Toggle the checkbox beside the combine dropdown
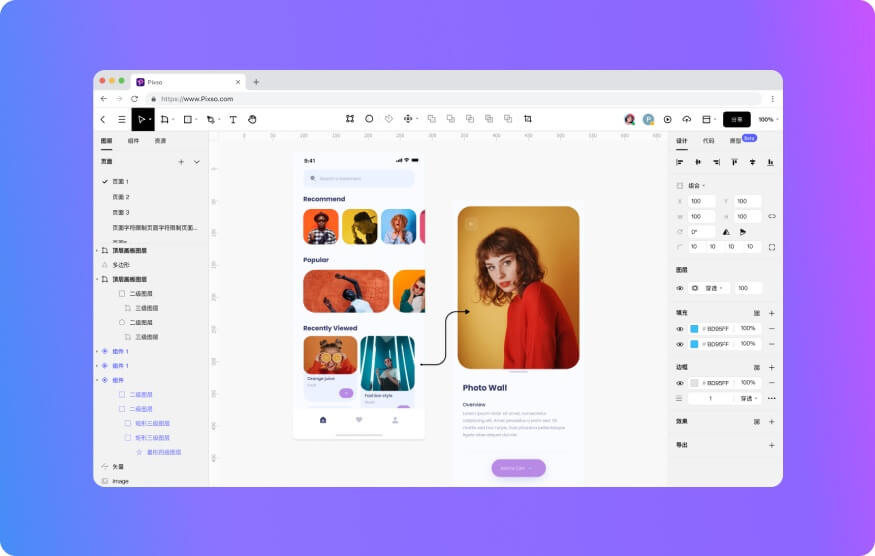The height and width of the screenshot is (556, 875). coord(680,186)
